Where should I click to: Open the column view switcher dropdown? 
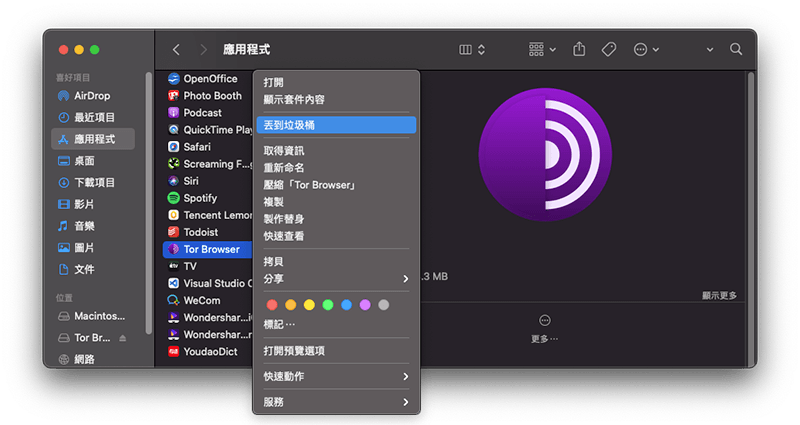[471, 49]
